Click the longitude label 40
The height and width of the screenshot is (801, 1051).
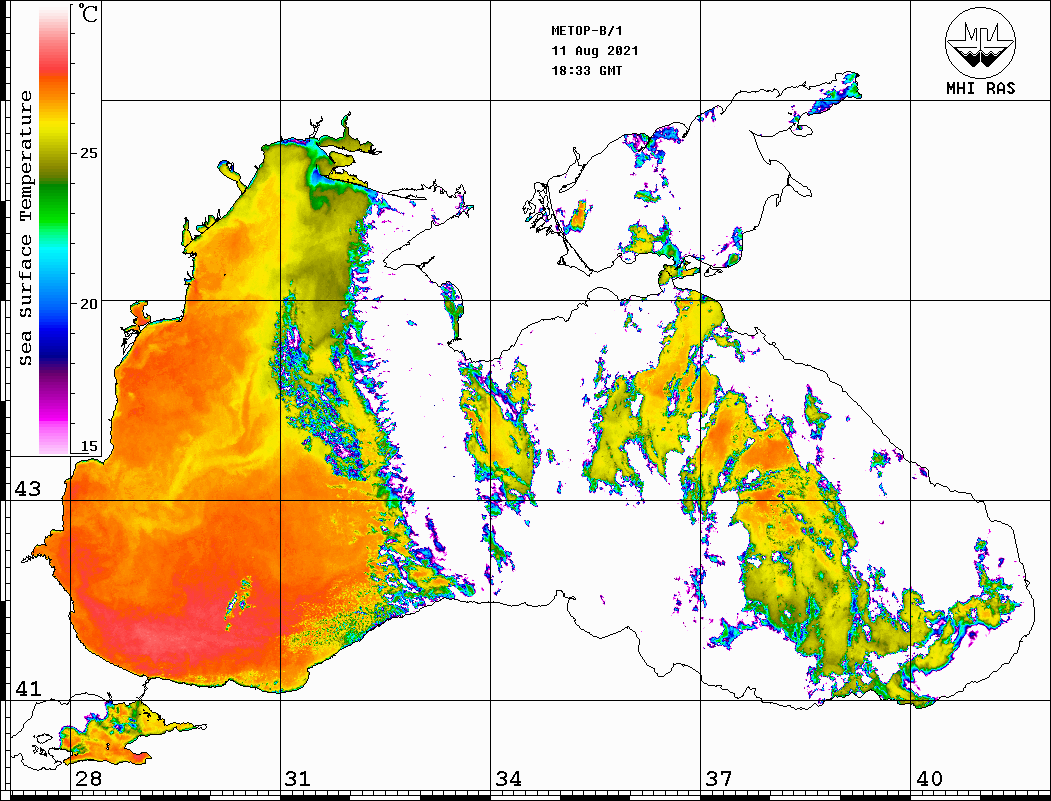(x=929, y=779)
